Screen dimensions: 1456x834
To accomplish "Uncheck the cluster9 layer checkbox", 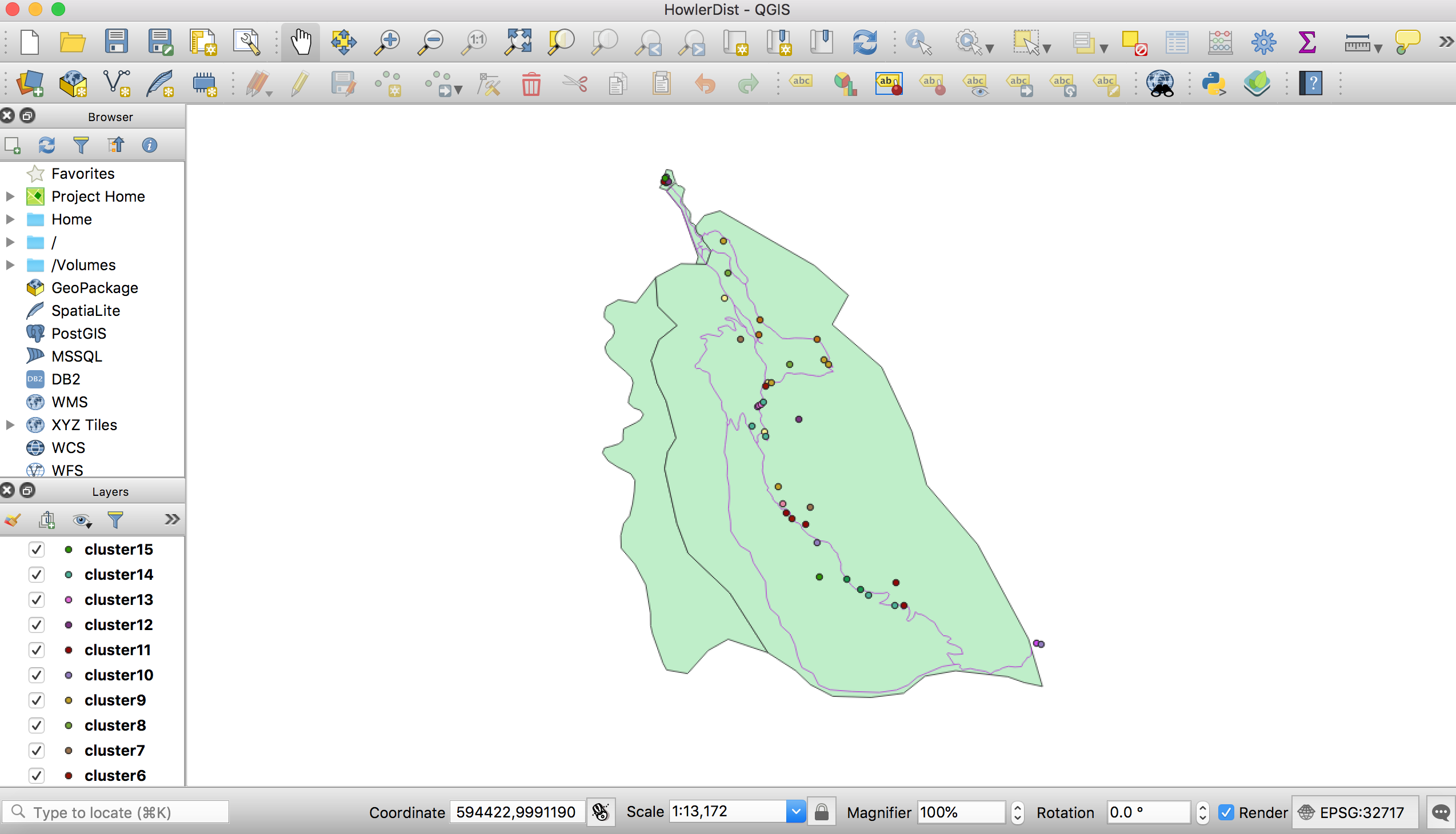I will tap(36, 700).
